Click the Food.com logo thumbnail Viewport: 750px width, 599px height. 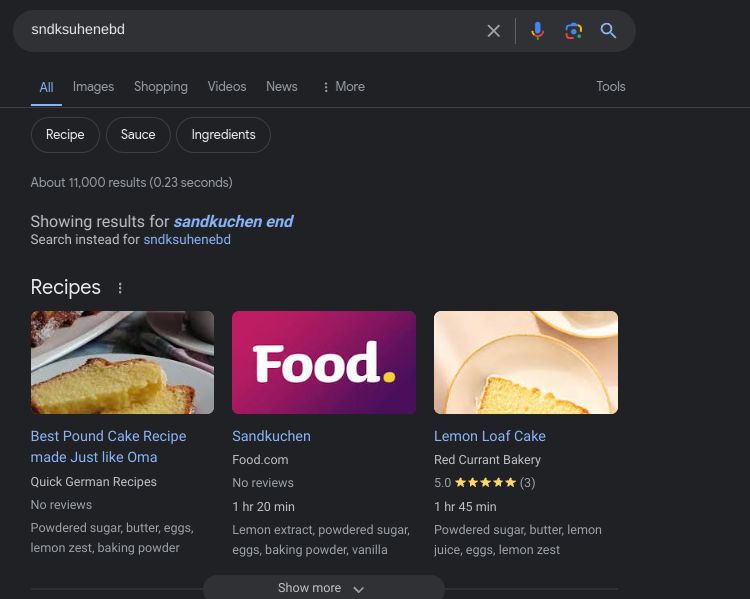click(323, 362)
